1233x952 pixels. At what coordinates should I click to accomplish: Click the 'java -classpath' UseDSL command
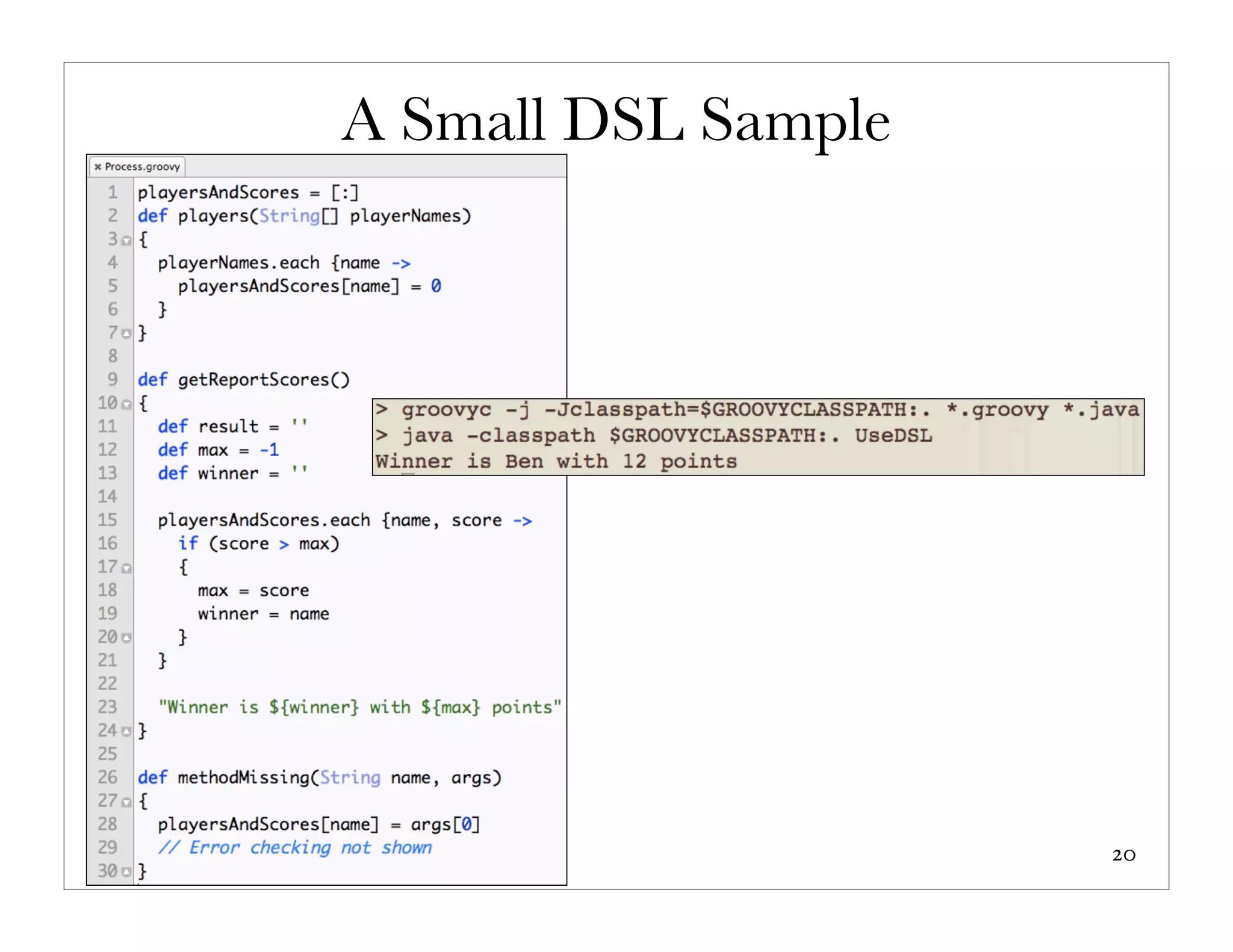pyautogui.click(x=654, y=436)
